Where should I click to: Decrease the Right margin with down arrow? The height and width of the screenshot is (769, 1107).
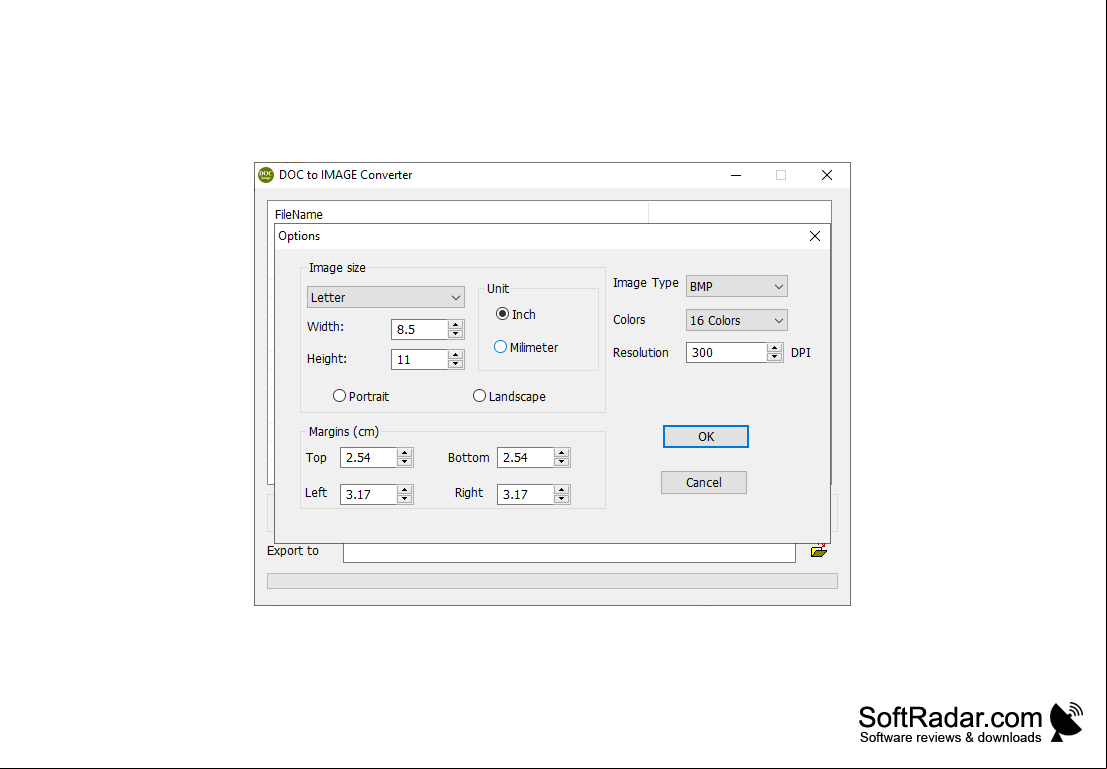click(561, 499)
